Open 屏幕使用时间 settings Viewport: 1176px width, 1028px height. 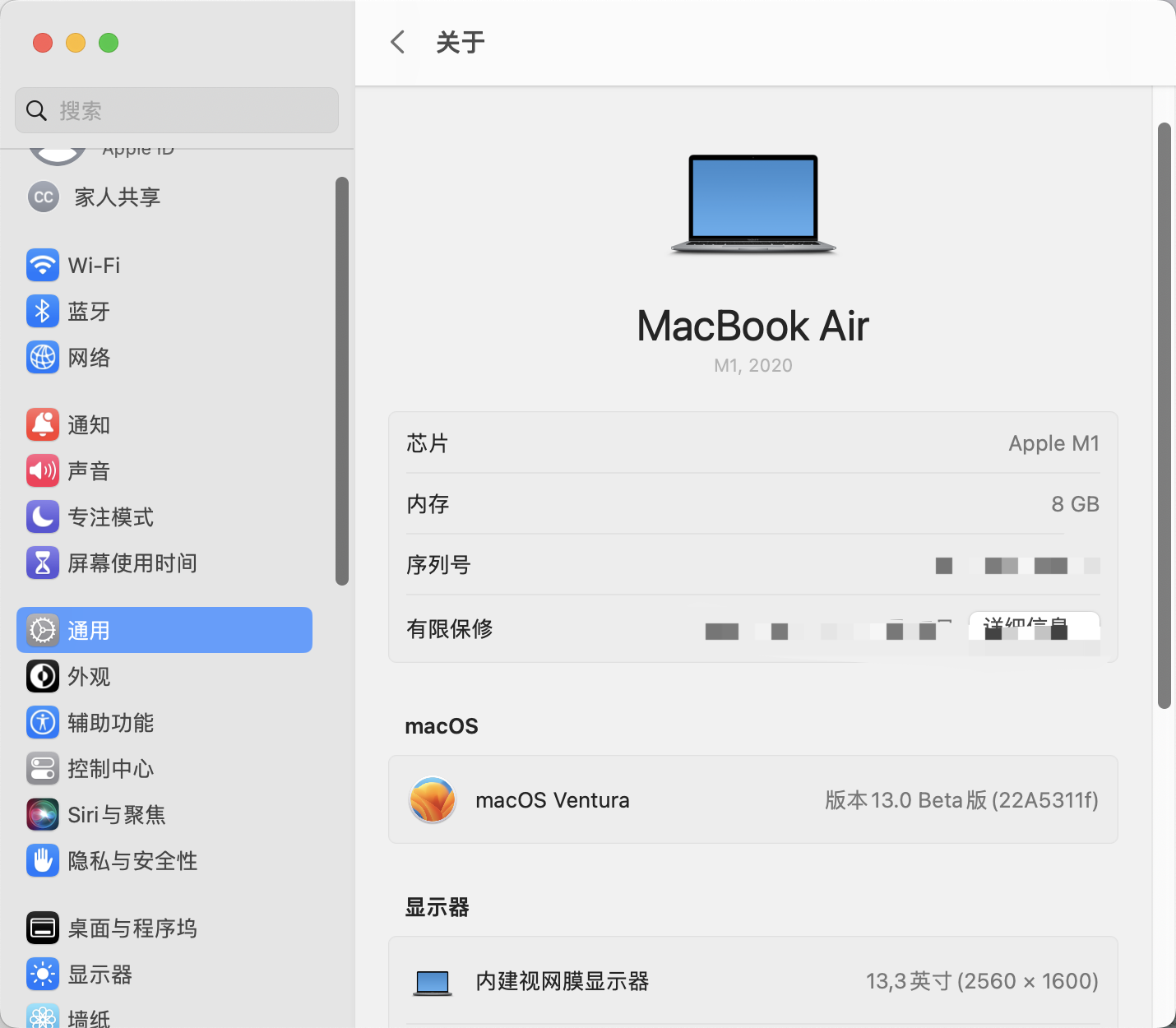[x=132, y=563]
